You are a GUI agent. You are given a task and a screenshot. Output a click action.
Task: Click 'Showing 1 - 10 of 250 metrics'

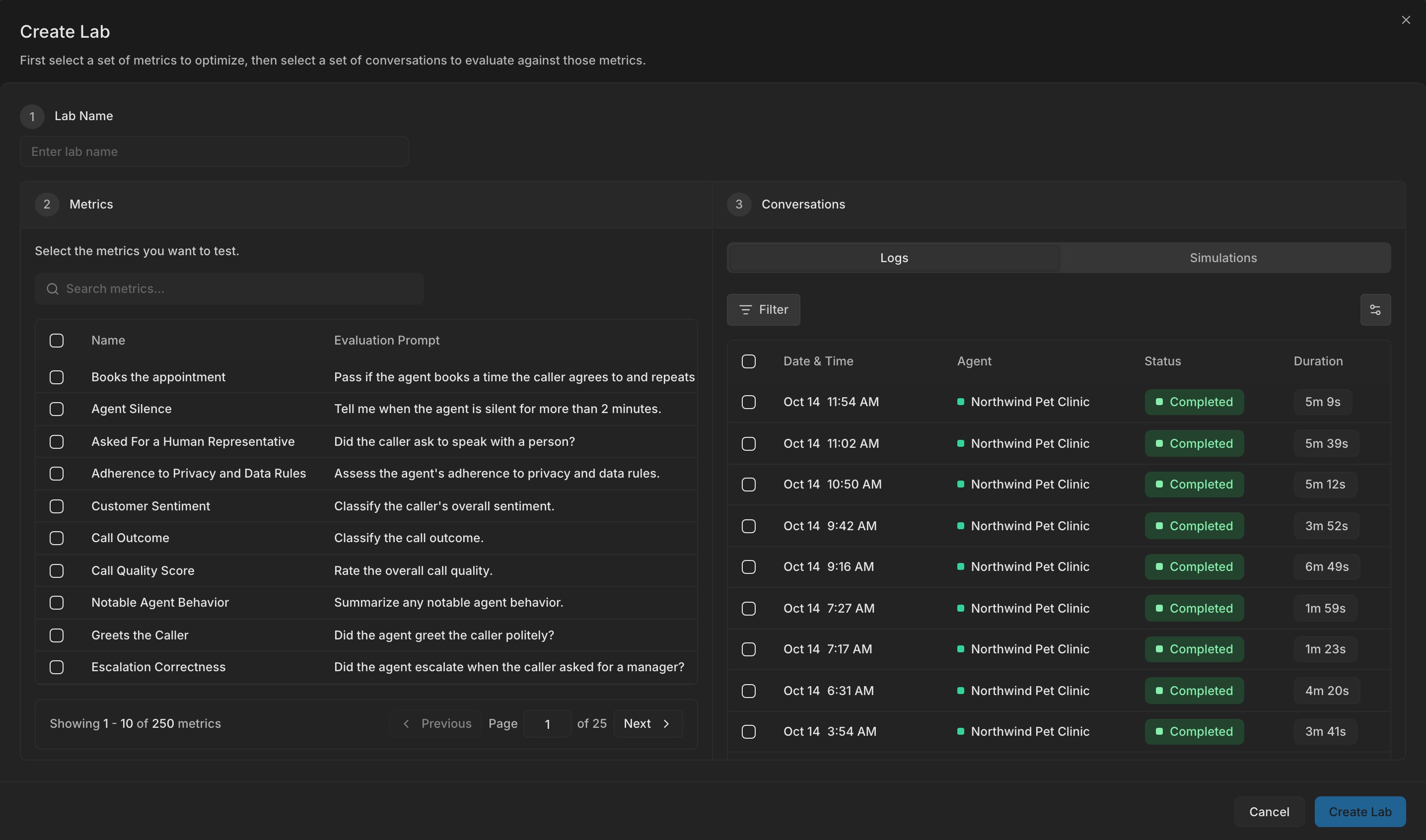[135, 723]
